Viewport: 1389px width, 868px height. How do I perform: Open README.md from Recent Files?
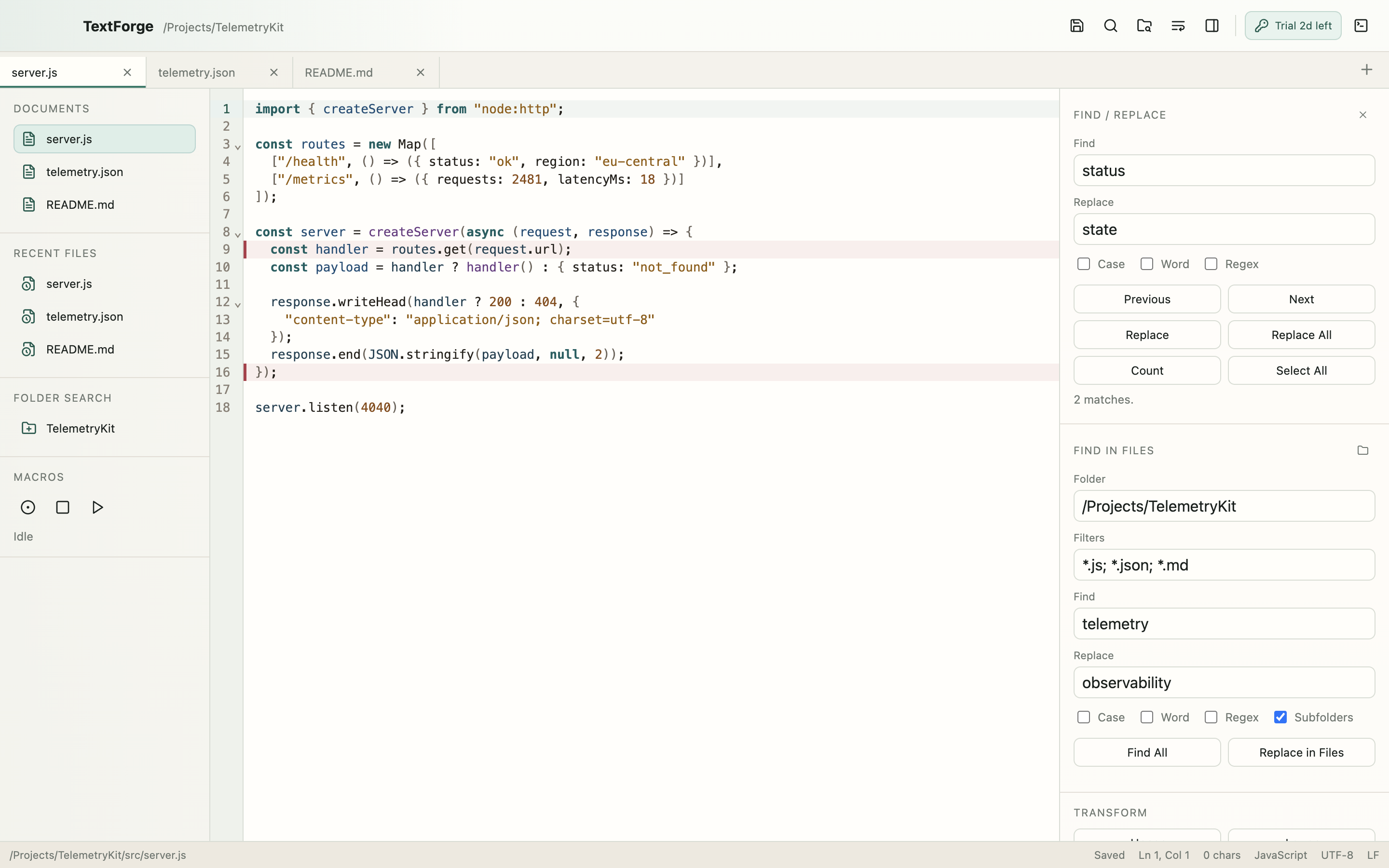point(105,349)
